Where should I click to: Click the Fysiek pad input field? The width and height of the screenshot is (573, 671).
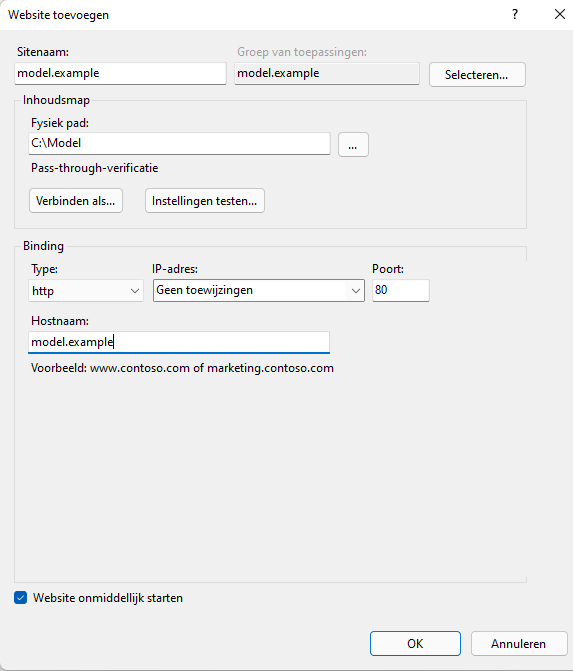click(x=179, y=143)
